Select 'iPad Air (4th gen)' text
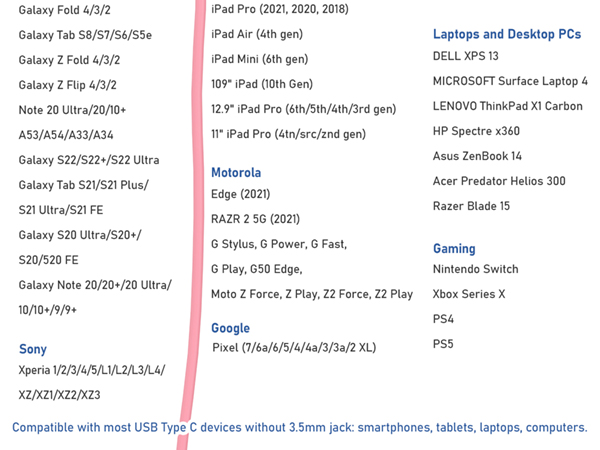This screenshot has height=450, width=600. [257, 34]
